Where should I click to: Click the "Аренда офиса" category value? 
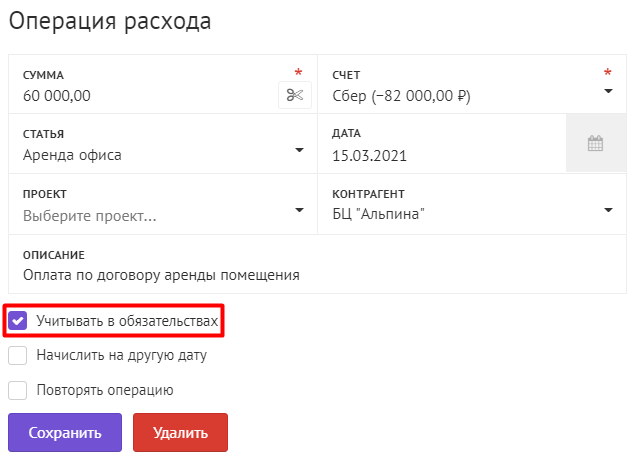pyautogui.click(x=72, y=155)
